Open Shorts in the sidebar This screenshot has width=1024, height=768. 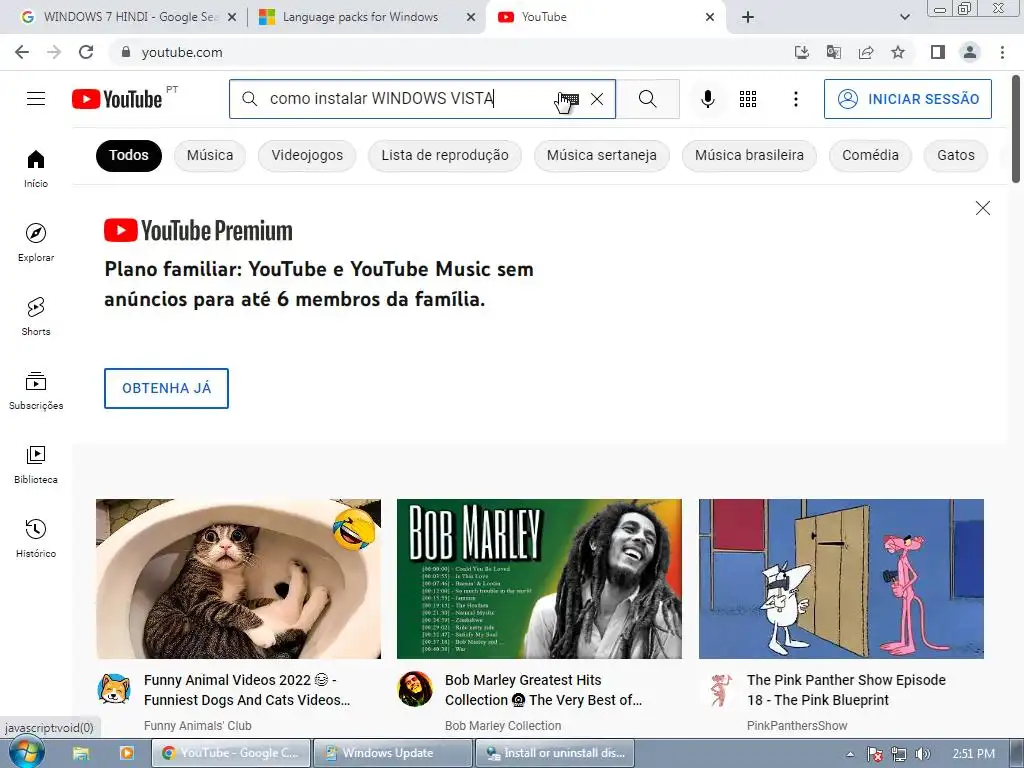(36, 316)
